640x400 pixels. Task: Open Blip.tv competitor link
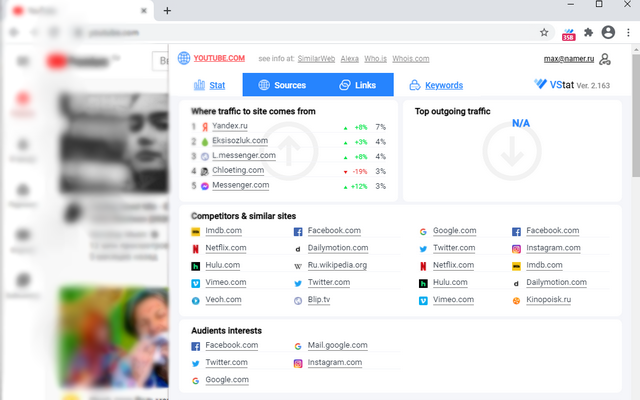319,299
